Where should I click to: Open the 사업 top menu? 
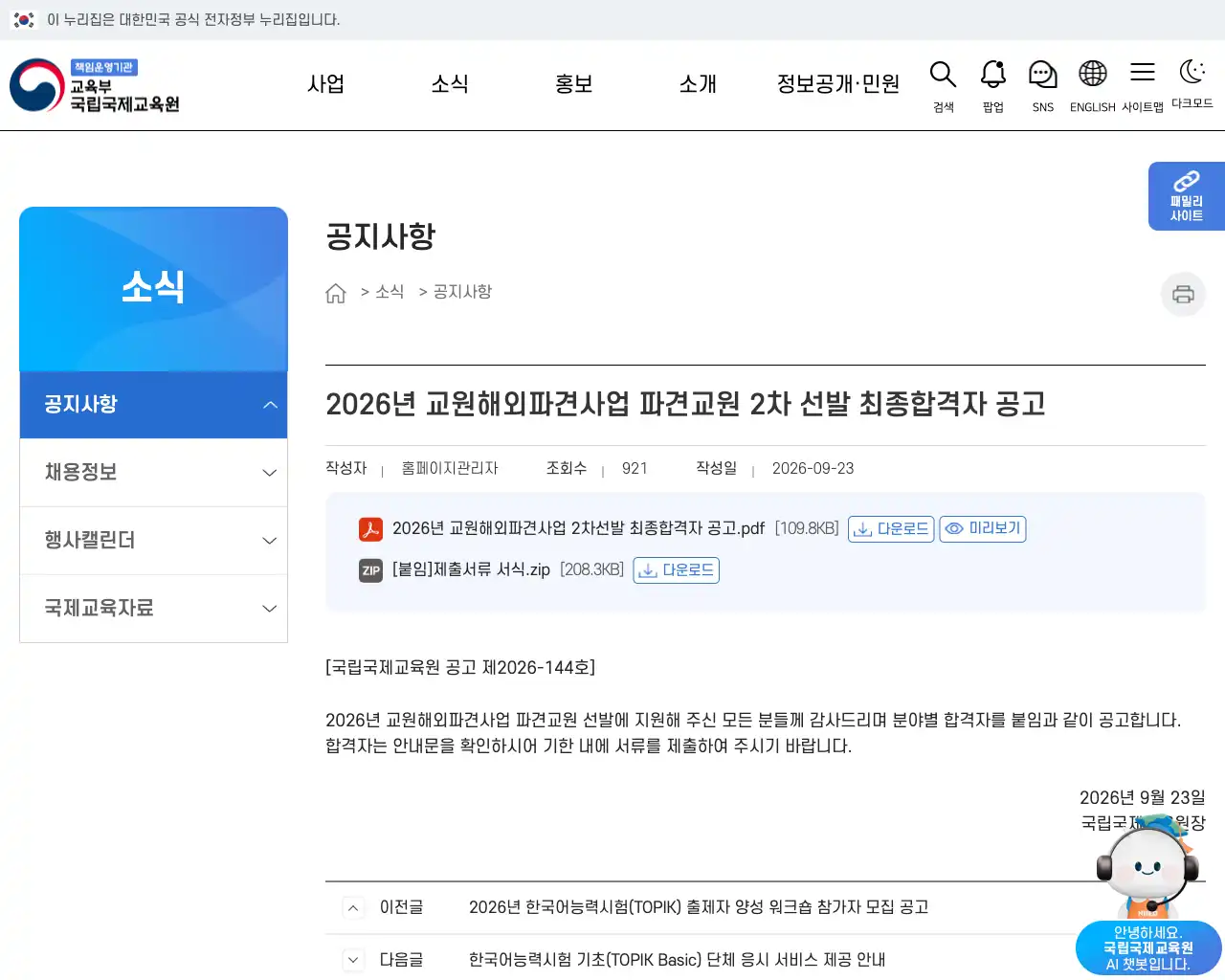[325, 84]
